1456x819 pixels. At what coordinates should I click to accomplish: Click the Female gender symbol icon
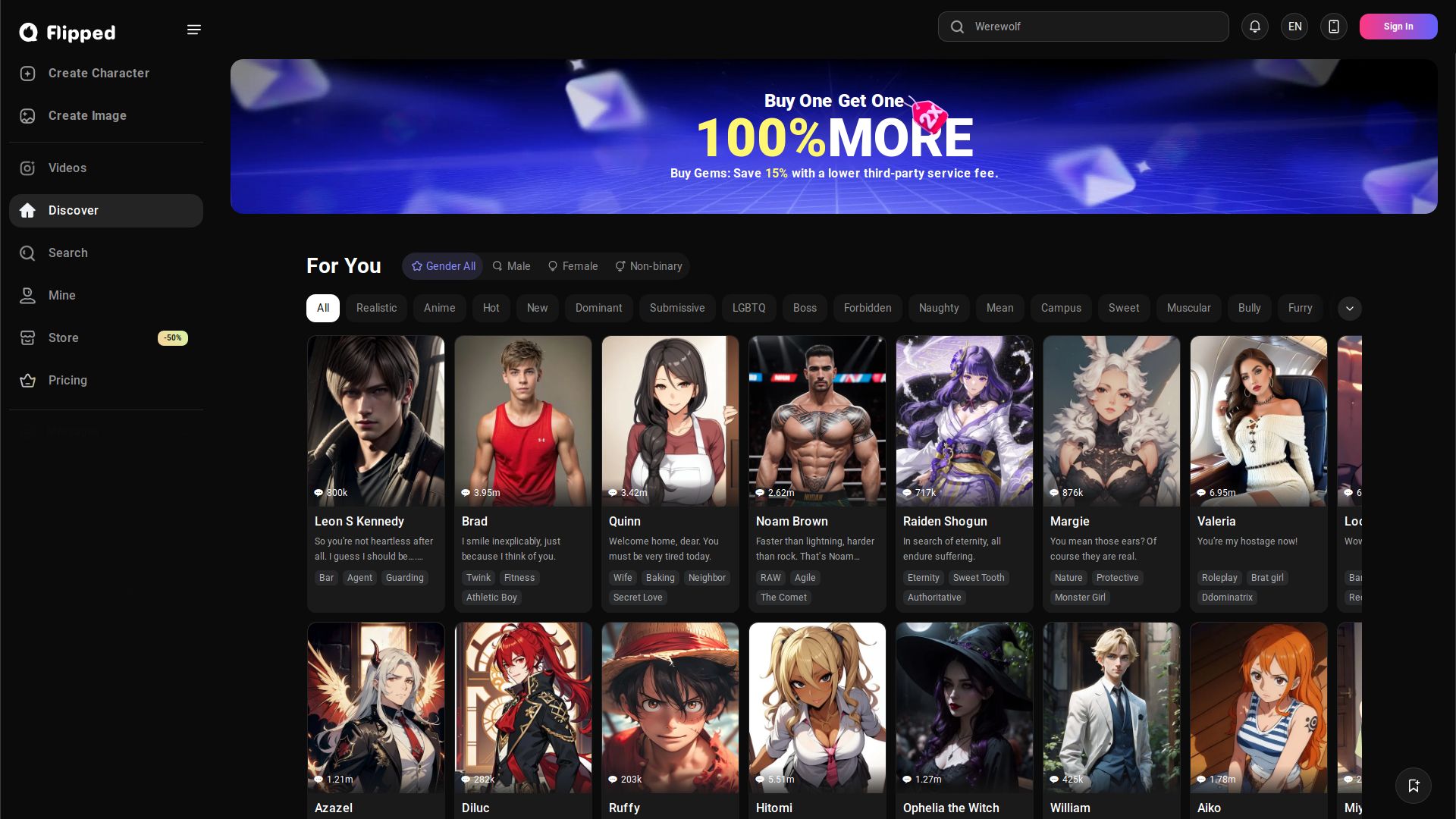pyautogui.click(x=553, y=266)
